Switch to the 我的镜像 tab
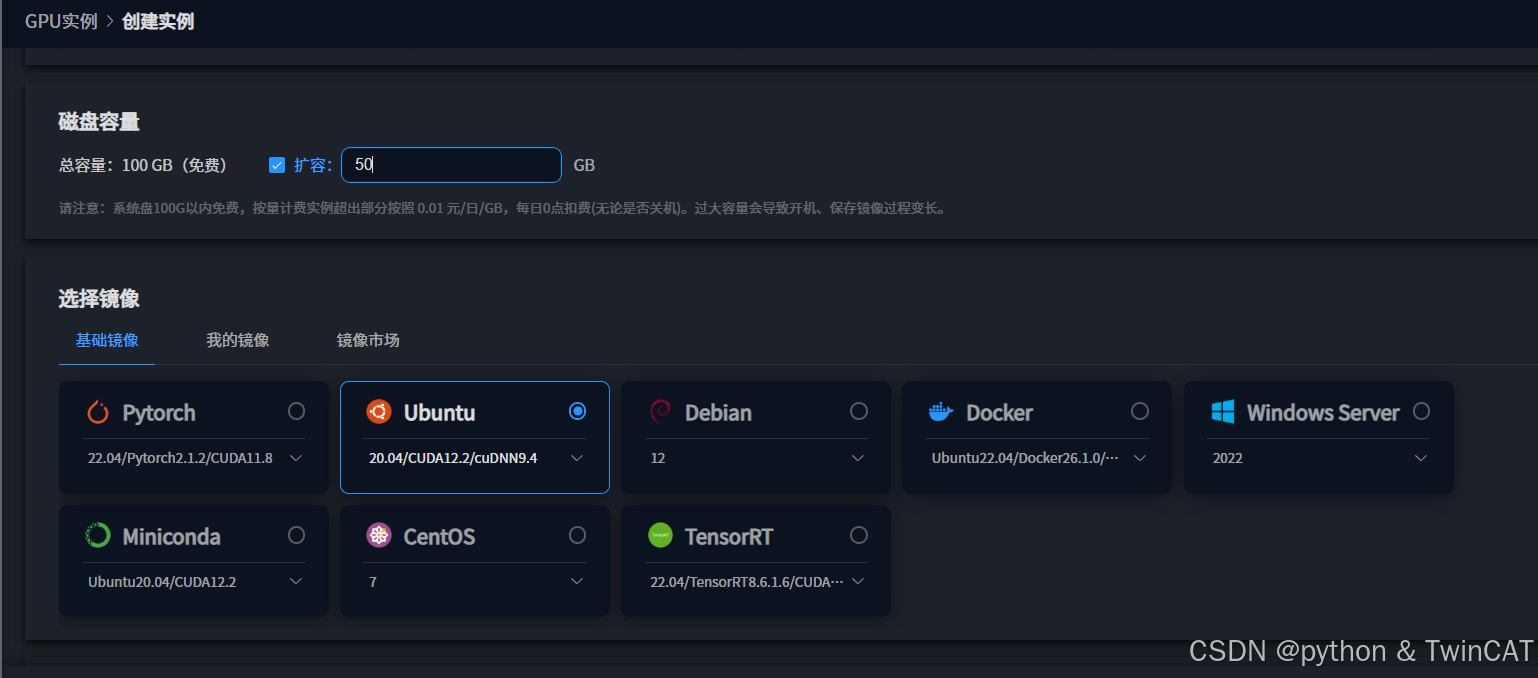 click(x=238, y=340)
